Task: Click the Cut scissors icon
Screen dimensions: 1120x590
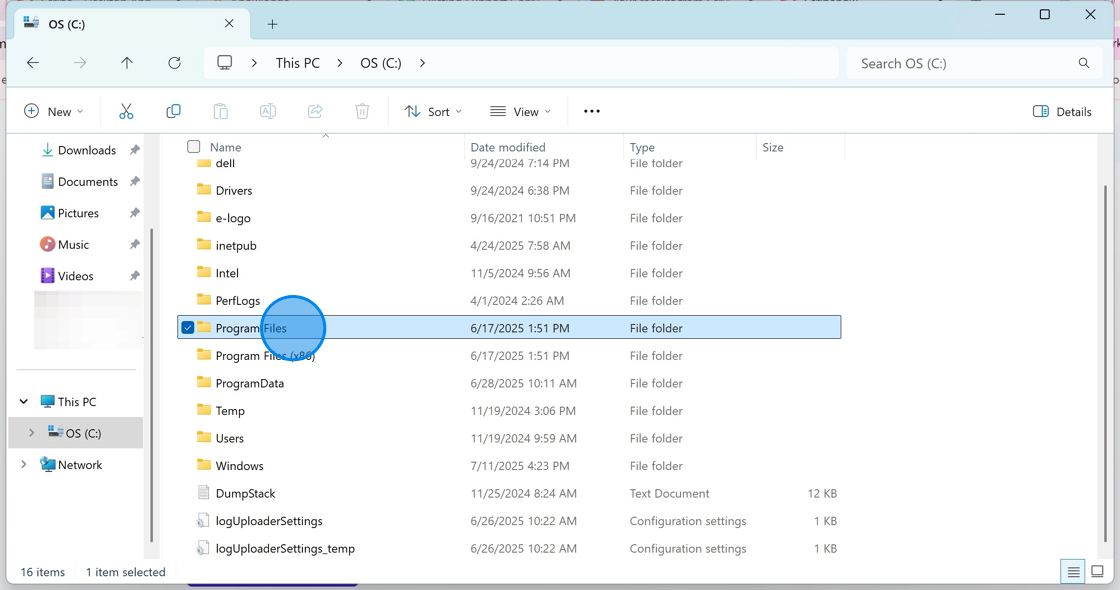Action: [x=126, y=111]
